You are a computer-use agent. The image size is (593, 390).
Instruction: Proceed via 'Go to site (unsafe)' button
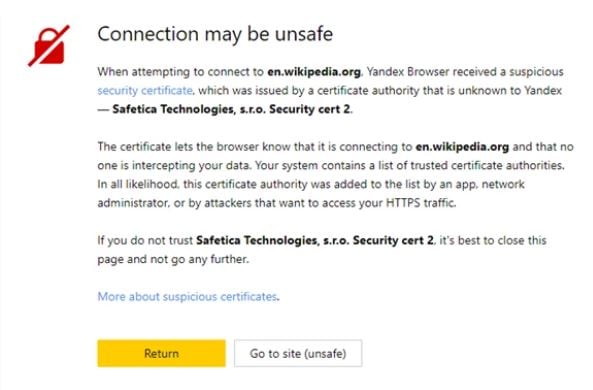click(298, 353)
